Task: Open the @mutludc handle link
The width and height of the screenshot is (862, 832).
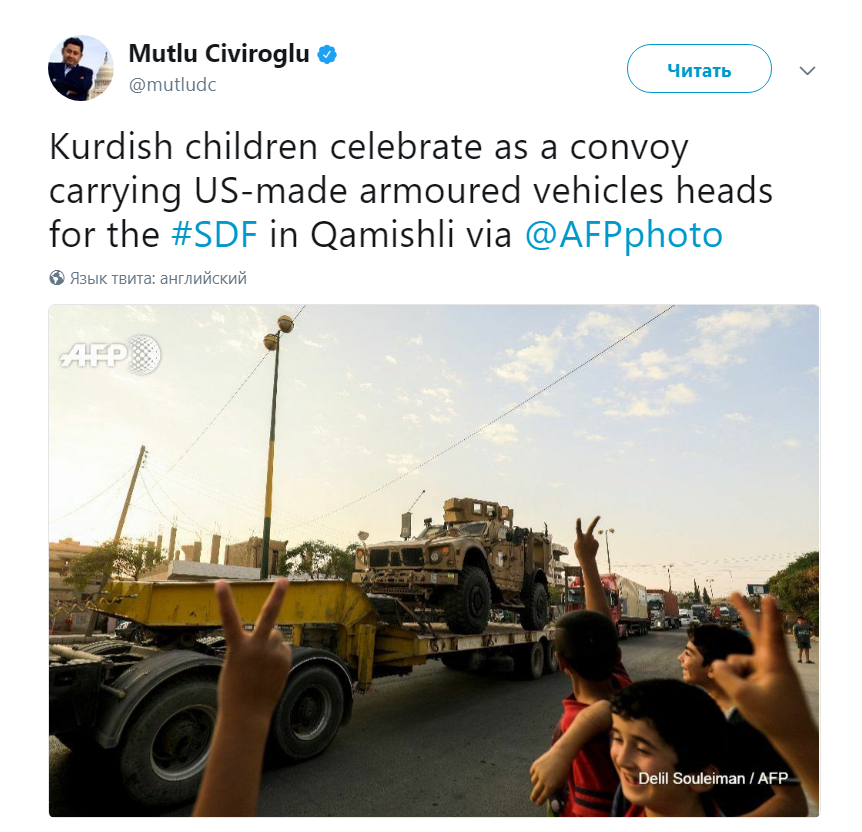Action: (172, 85)
